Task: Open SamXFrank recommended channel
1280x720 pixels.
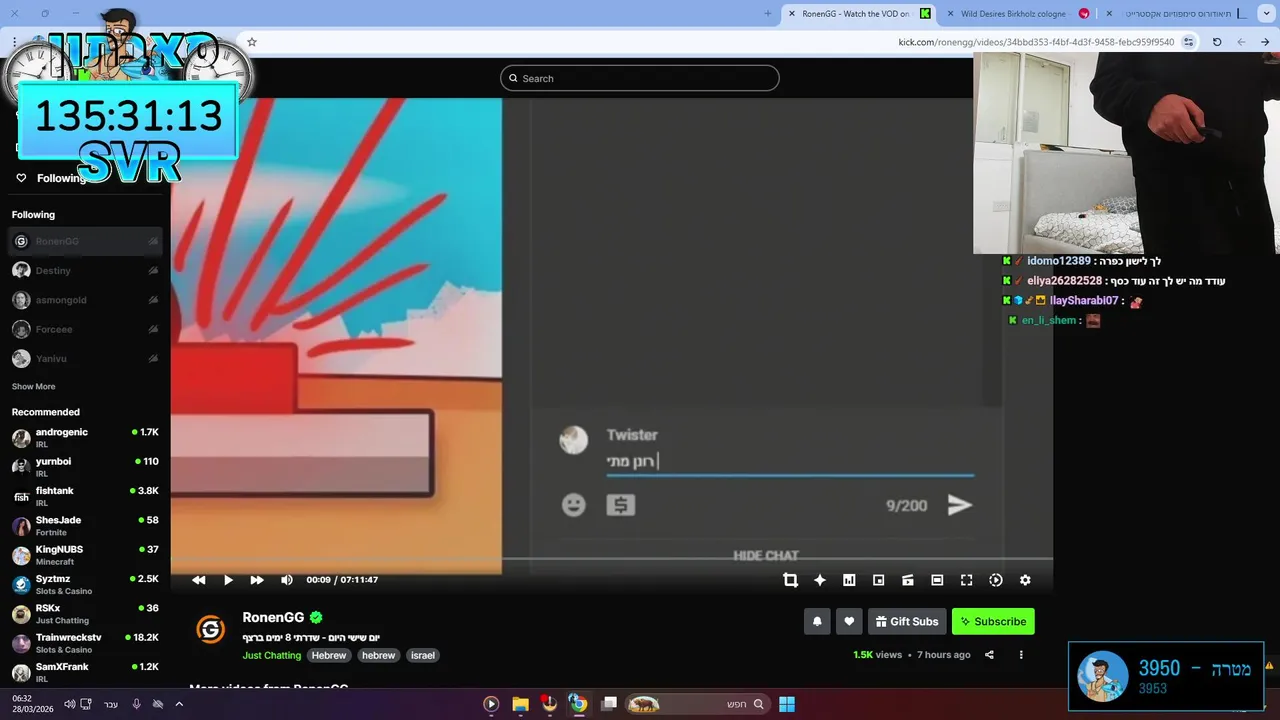Action: pyautogui.click(x=85, y=672)
